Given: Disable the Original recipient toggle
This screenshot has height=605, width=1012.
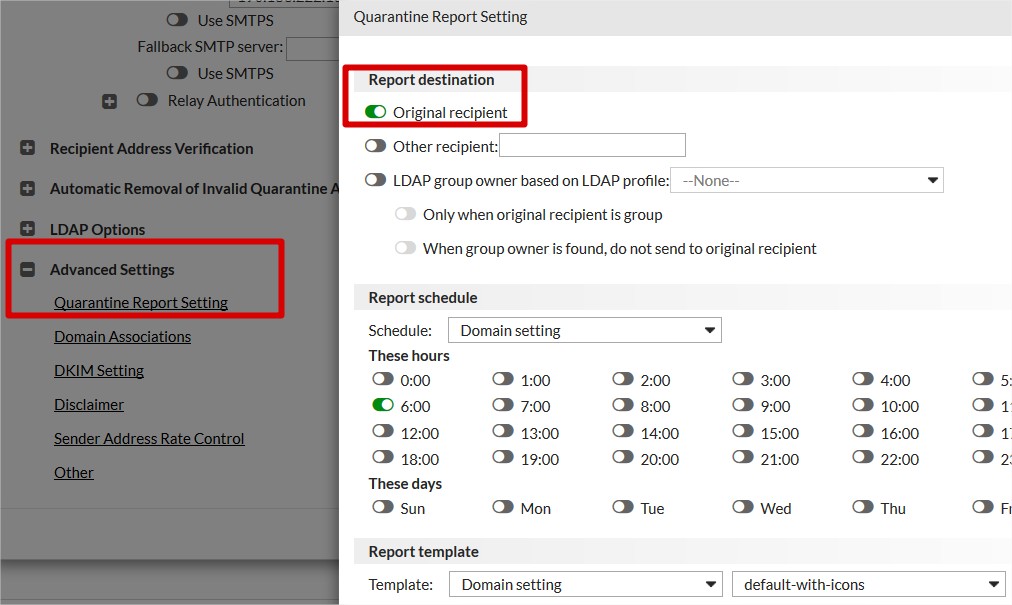Looking at the screenshot, I should pyautogui.click(x=376, y=112).
